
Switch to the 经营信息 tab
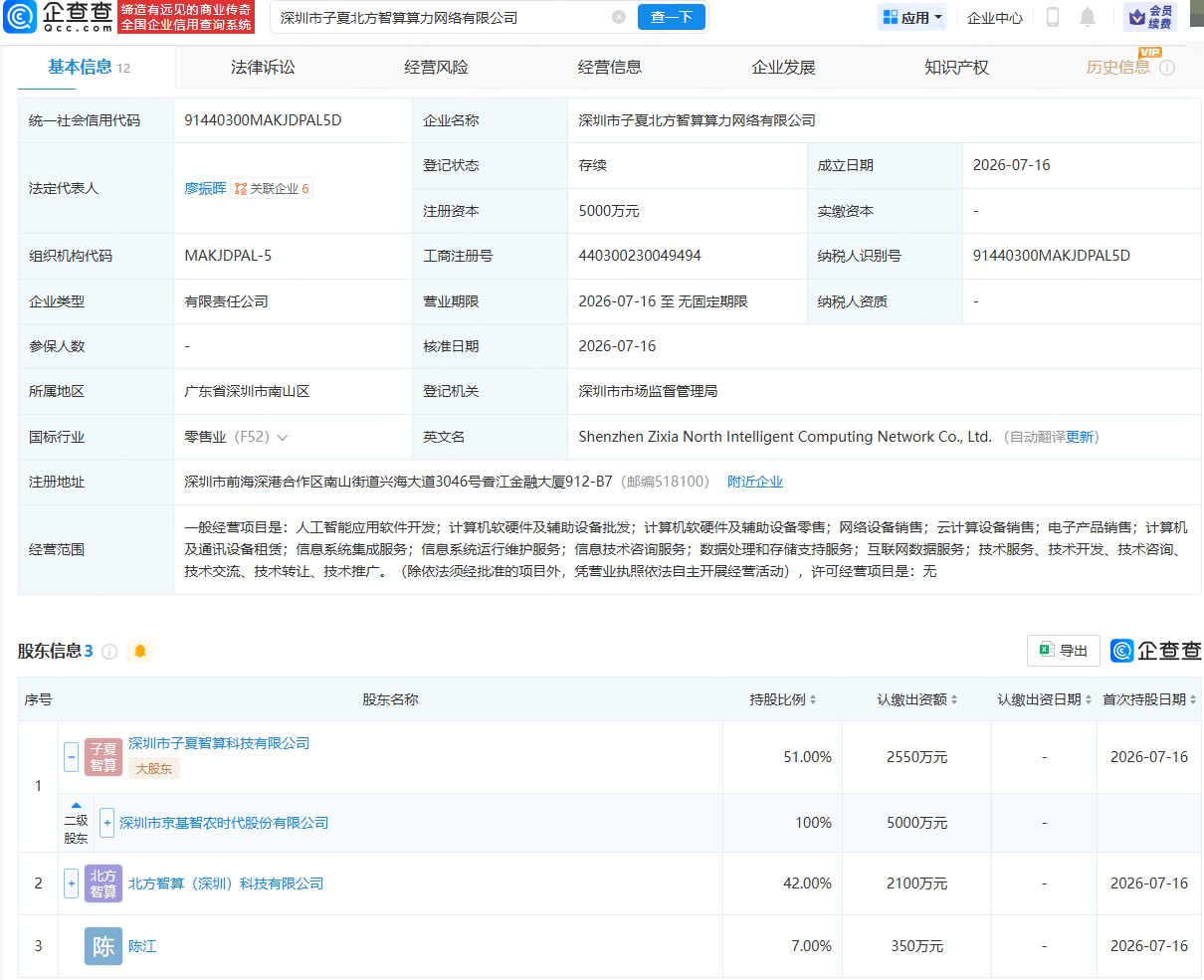click(610, 67)
